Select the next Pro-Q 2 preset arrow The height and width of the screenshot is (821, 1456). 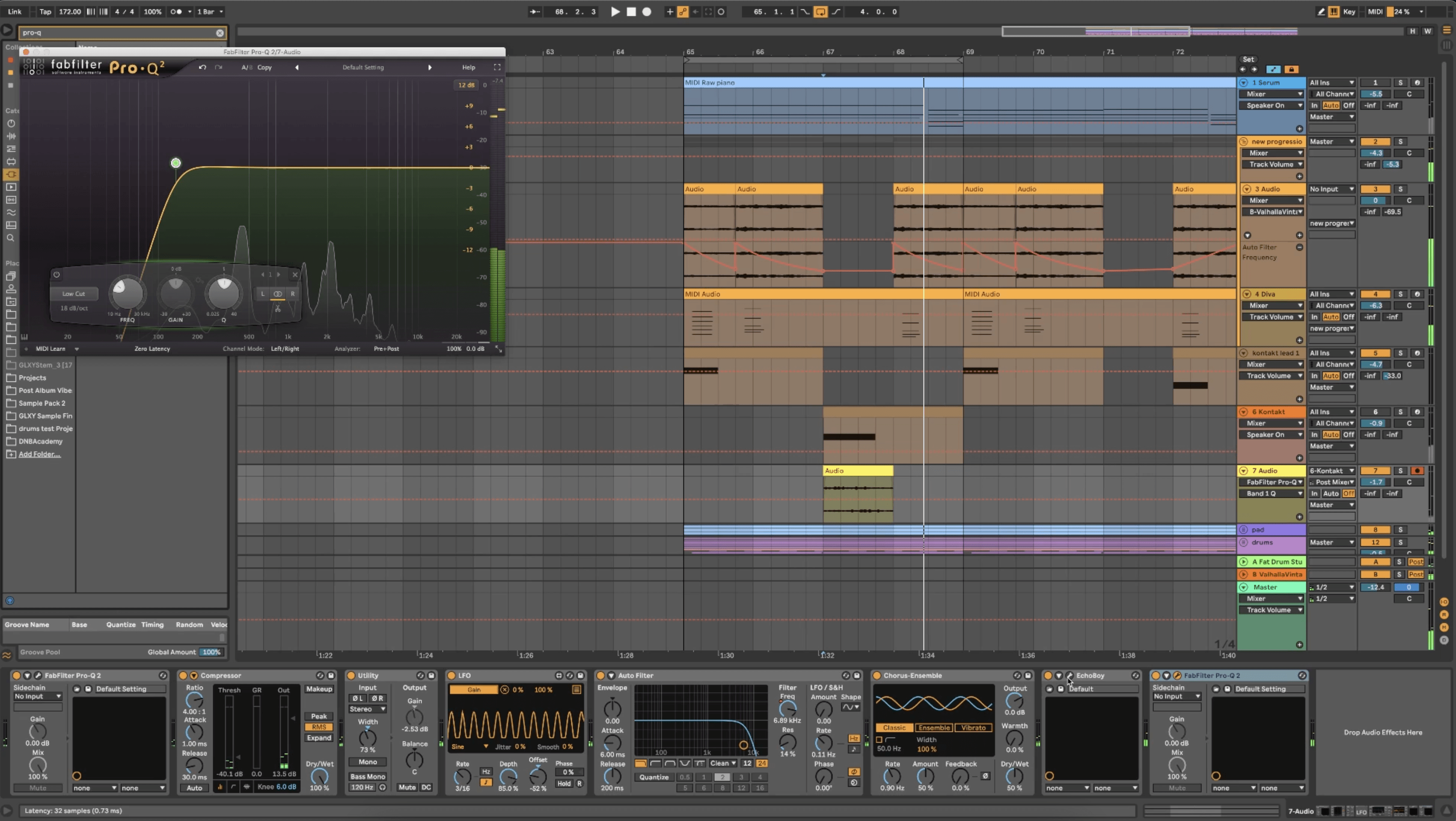pyautogui.click(x=430, y=67)
